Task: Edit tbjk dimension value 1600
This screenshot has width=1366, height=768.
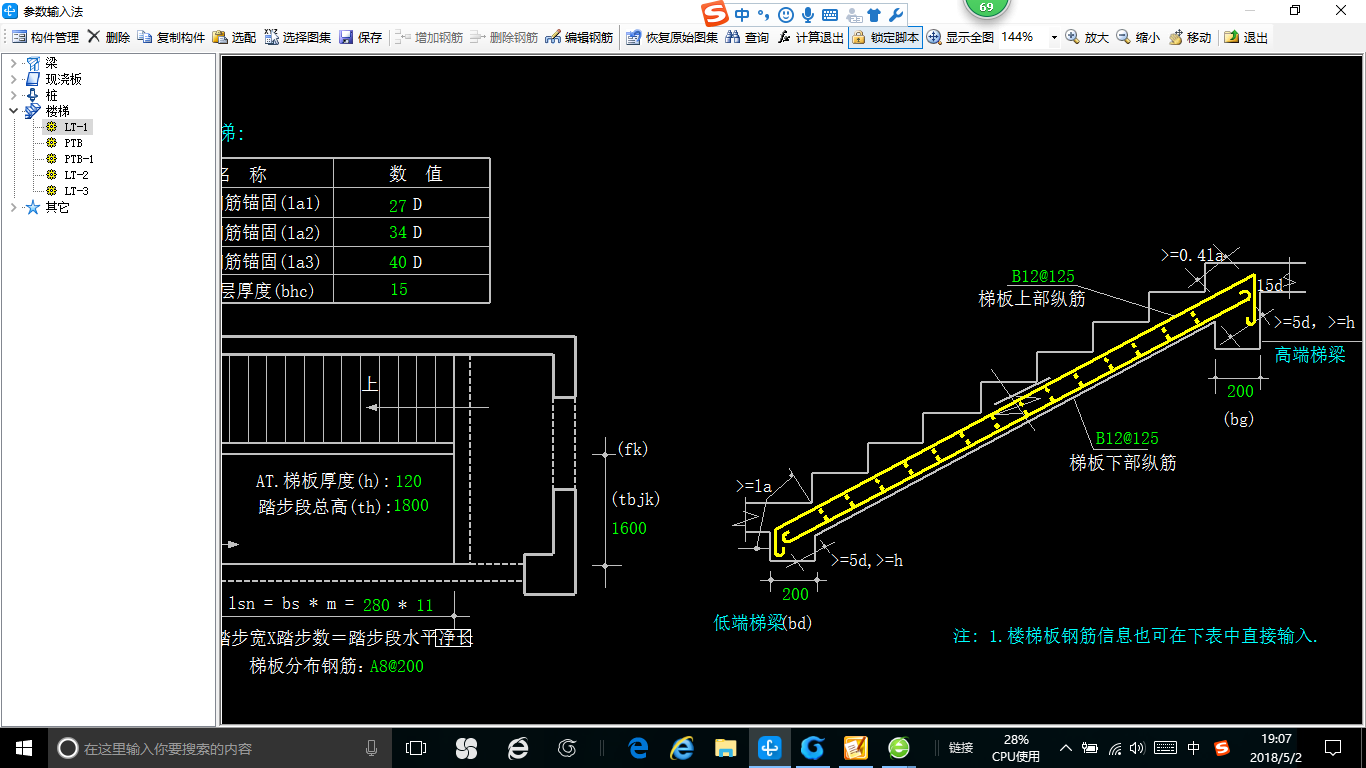Action: pyautogui.click(x=629, y=529)
